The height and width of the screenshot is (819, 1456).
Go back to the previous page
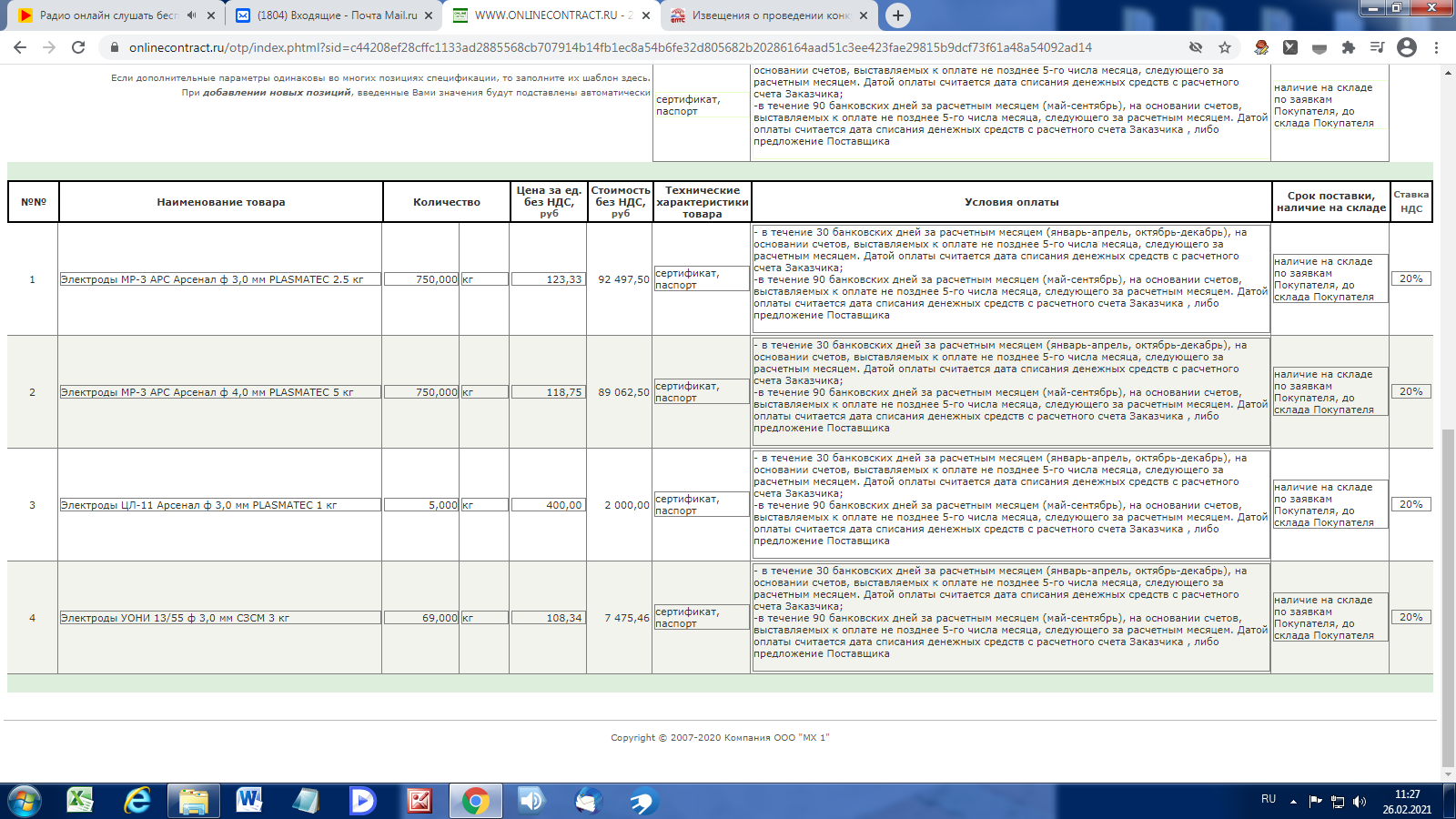click(20, 47)
